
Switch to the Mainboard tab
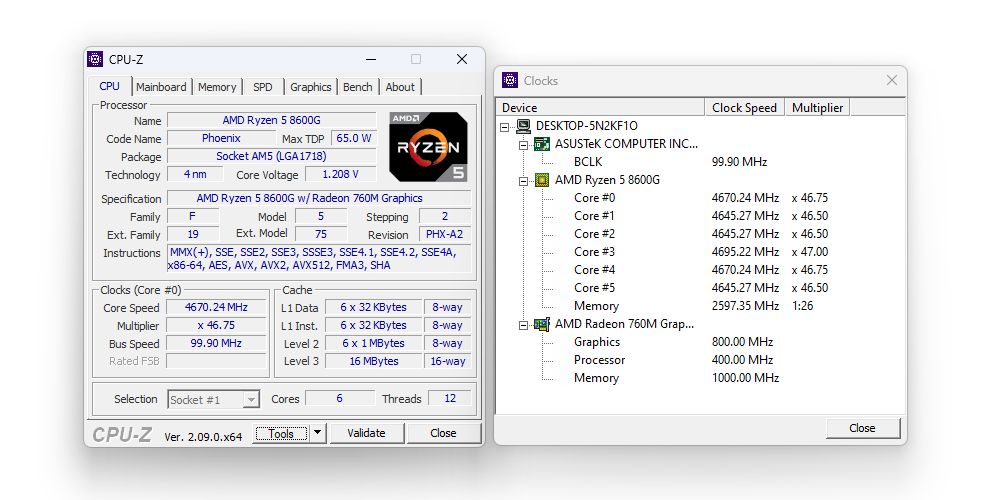[x=161, y=87]
